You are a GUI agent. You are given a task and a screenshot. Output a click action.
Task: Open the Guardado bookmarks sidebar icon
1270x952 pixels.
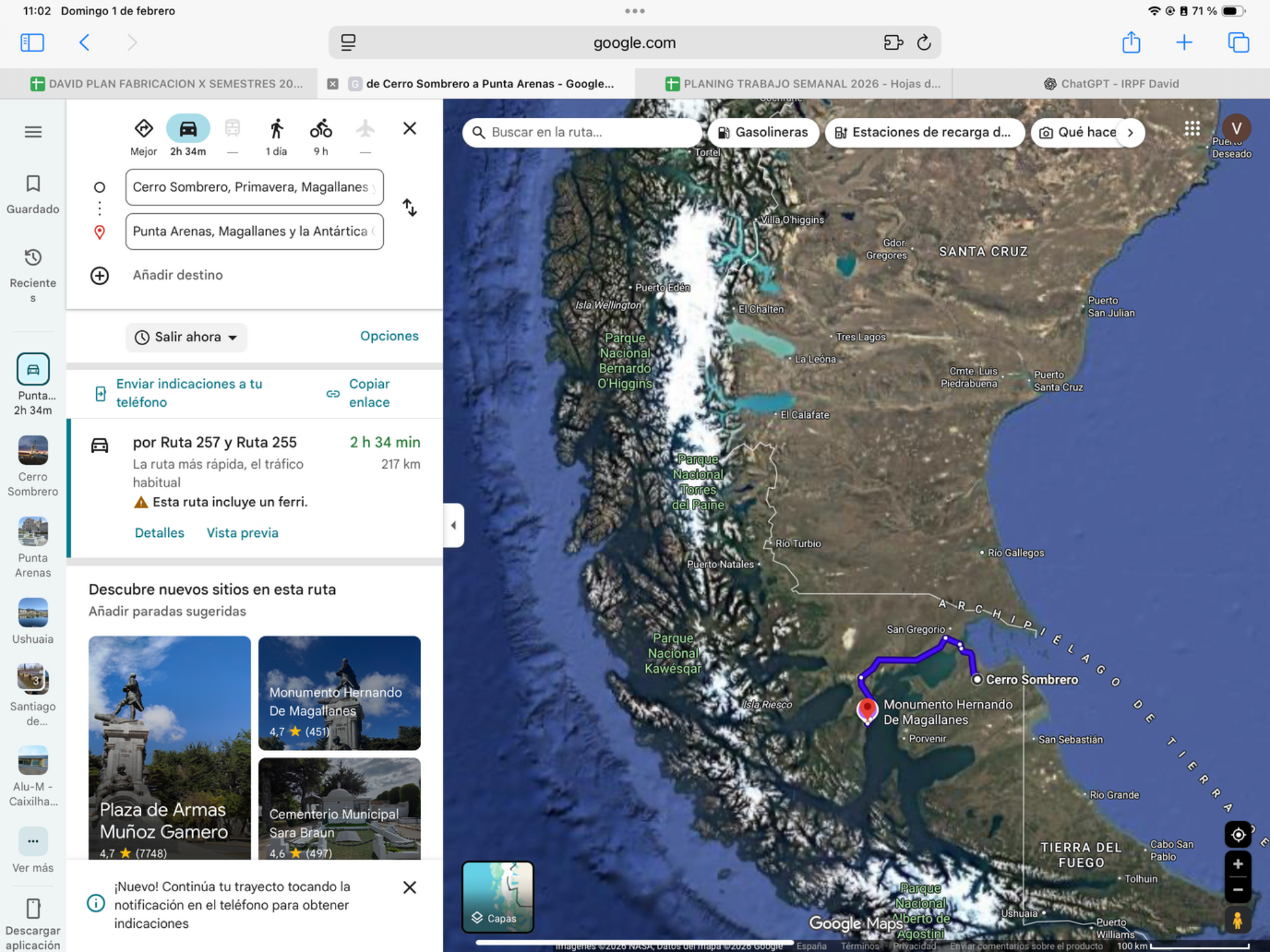coord(33,194)
